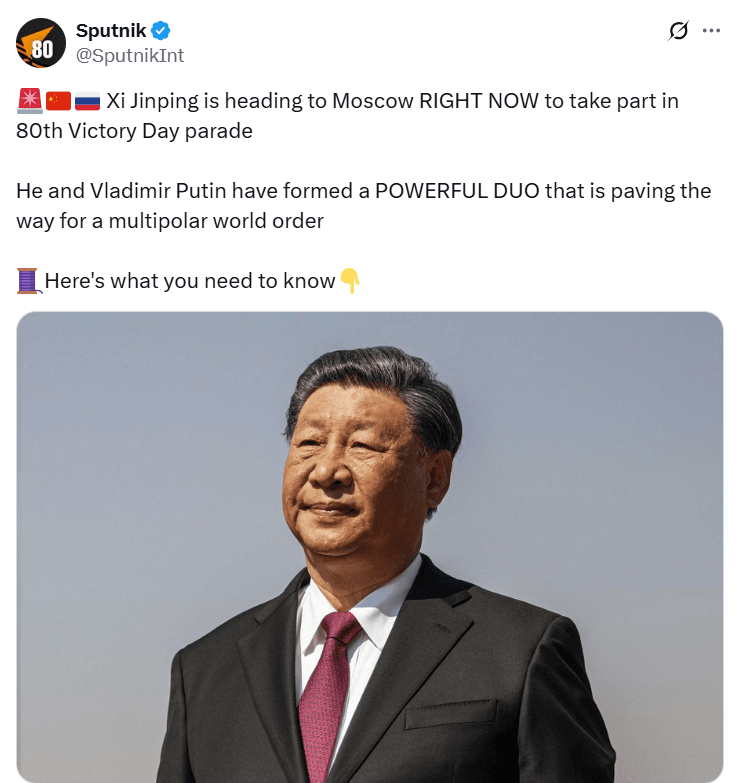This screenshot has height=783, width=737.
Task: Click the '80th Victory Day parade' line
Action: coord(134,131)
